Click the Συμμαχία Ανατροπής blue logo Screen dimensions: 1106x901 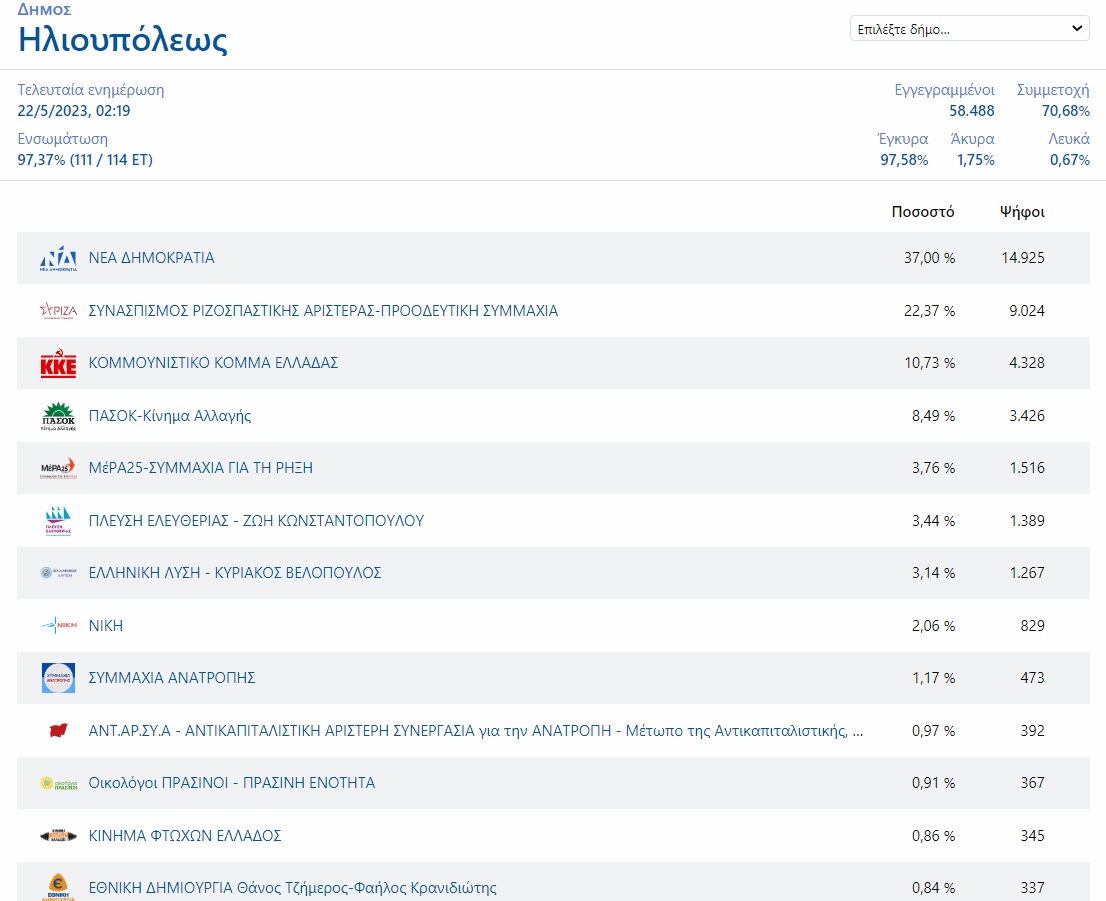point(59,678)
